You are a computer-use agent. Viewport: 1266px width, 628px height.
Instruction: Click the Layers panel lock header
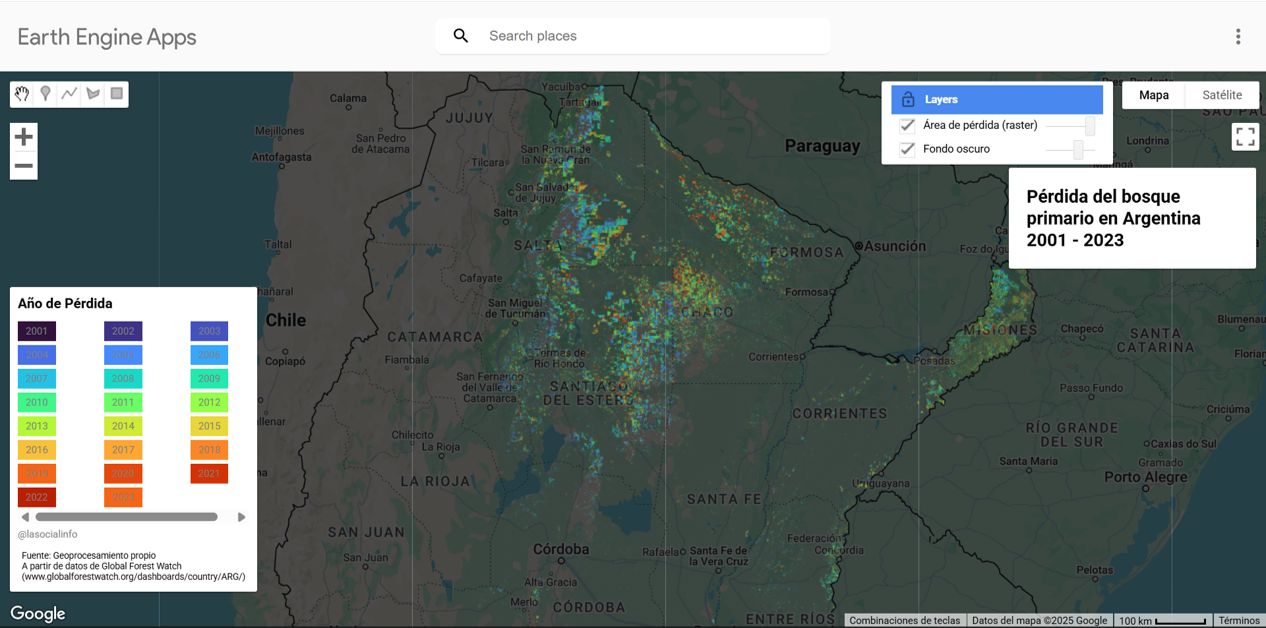click(997, 100)
